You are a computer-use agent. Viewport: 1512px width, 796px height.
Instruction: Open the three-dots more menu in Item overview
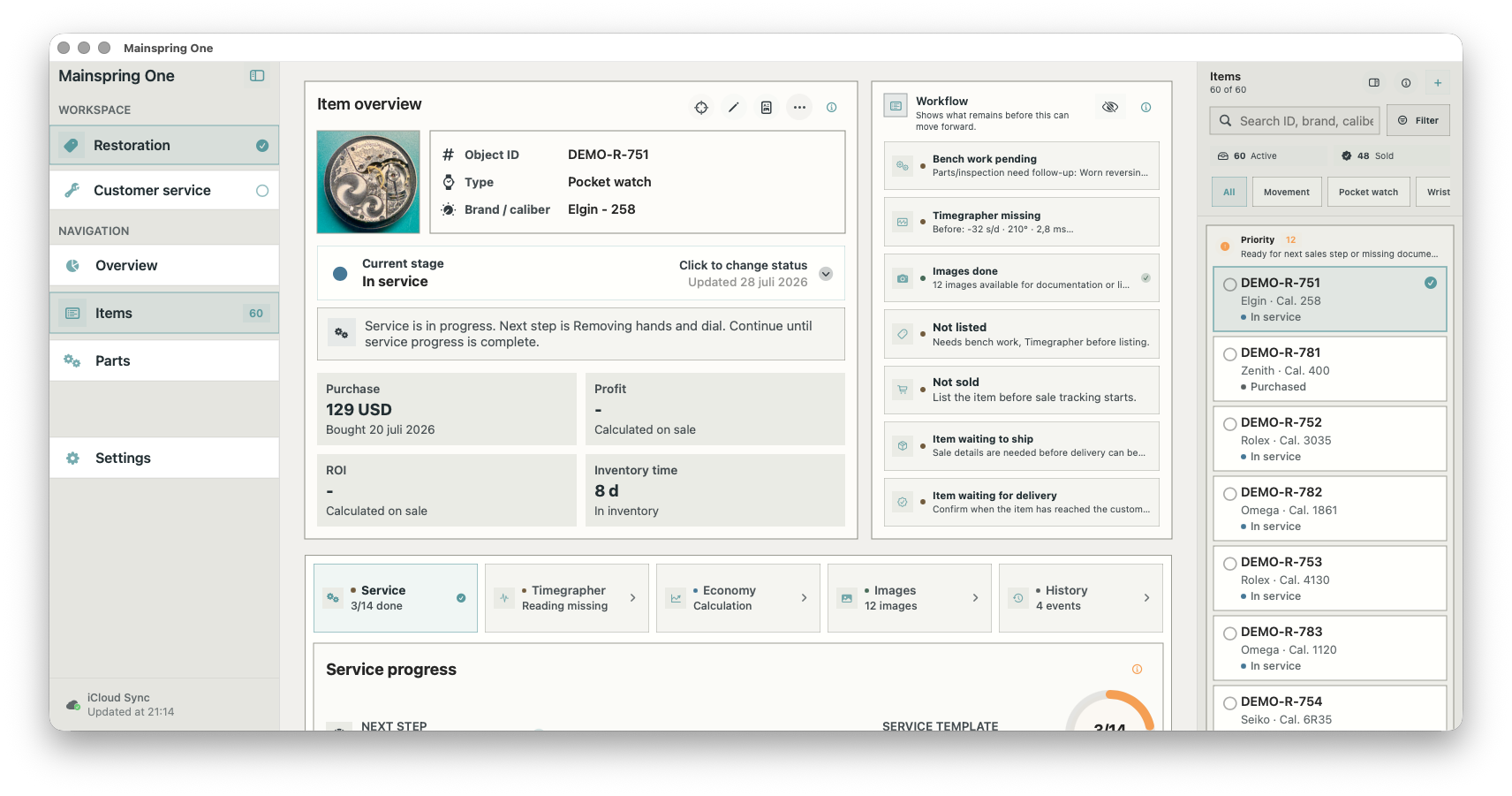799,108
